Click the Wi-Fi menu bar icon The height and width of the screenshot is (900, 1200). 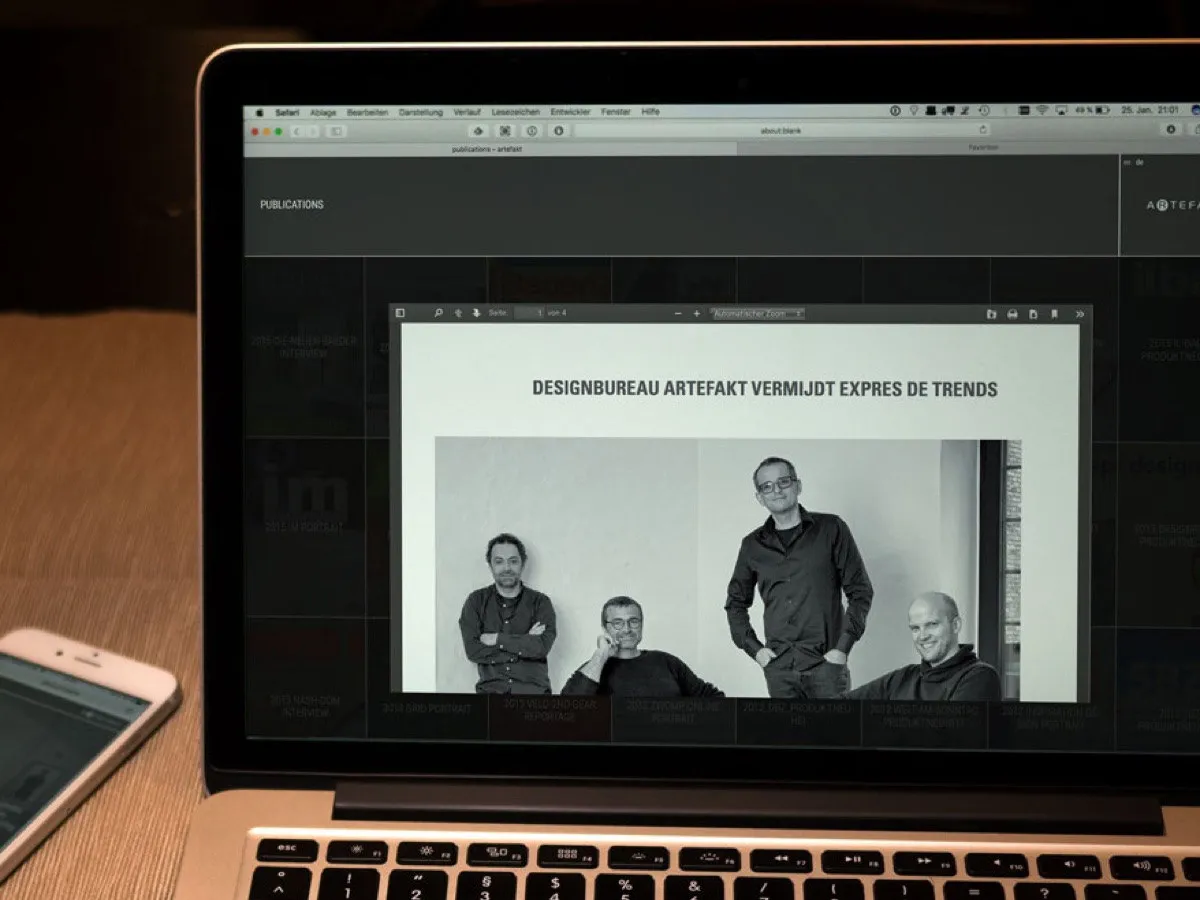point(1041,110)
